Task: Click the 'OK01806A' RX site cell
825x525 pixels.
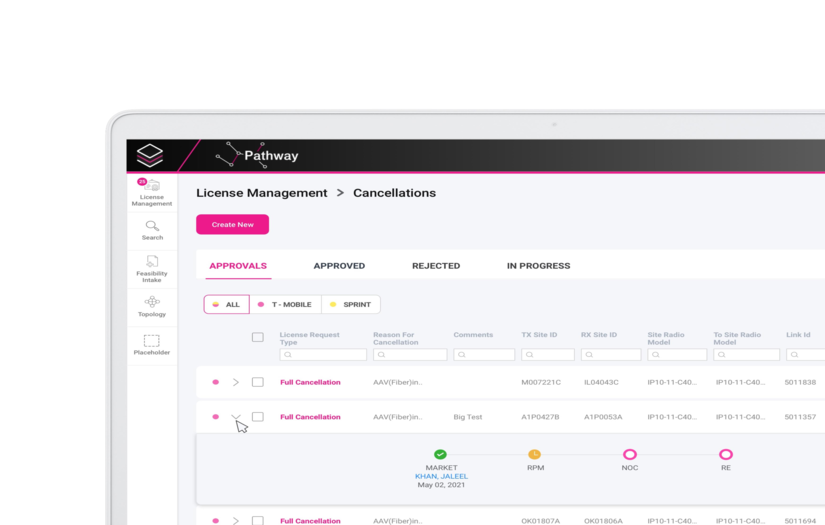Action: [x=603, y=521]
